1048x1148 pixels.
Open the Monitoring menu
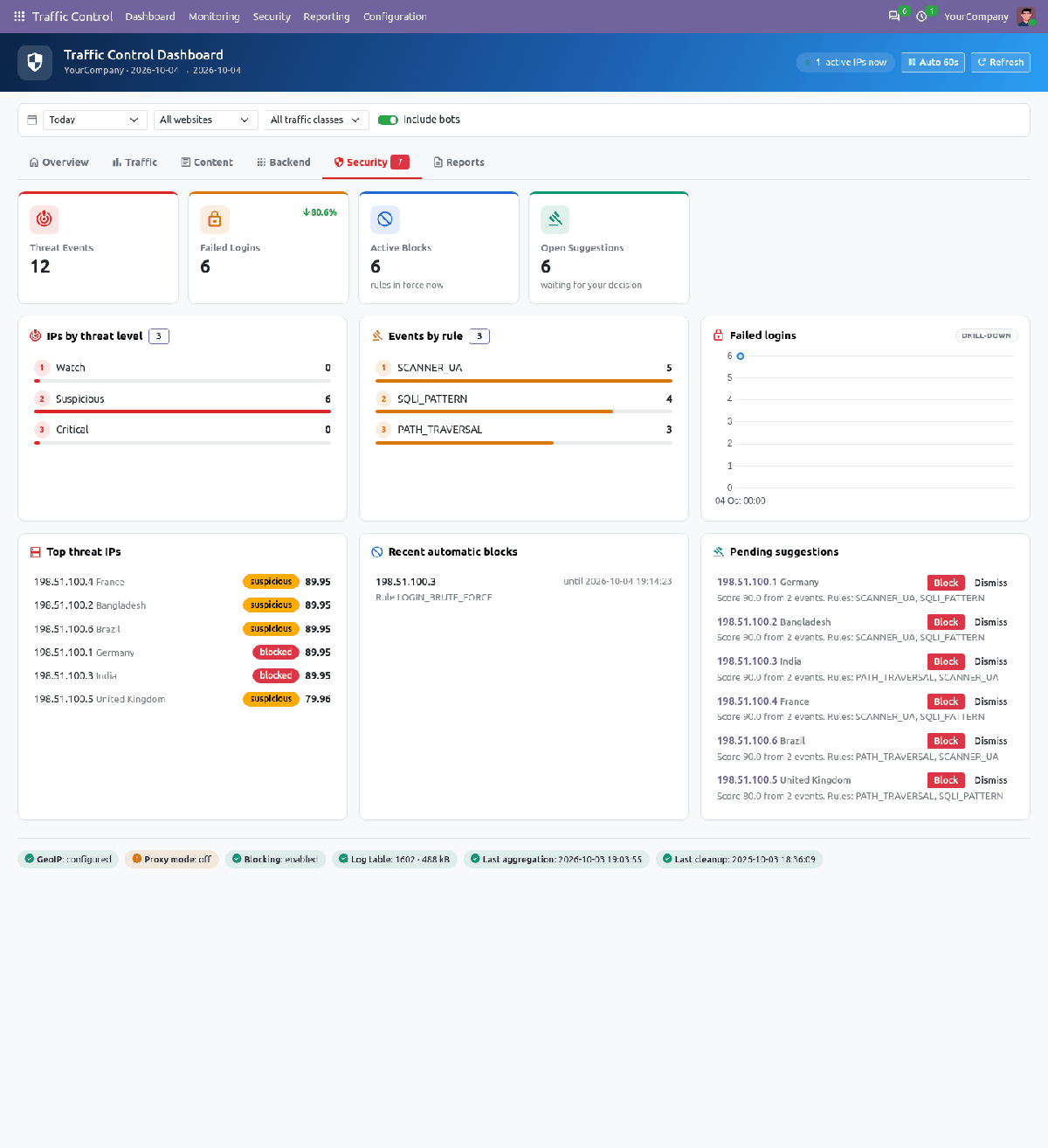(214, 17)
